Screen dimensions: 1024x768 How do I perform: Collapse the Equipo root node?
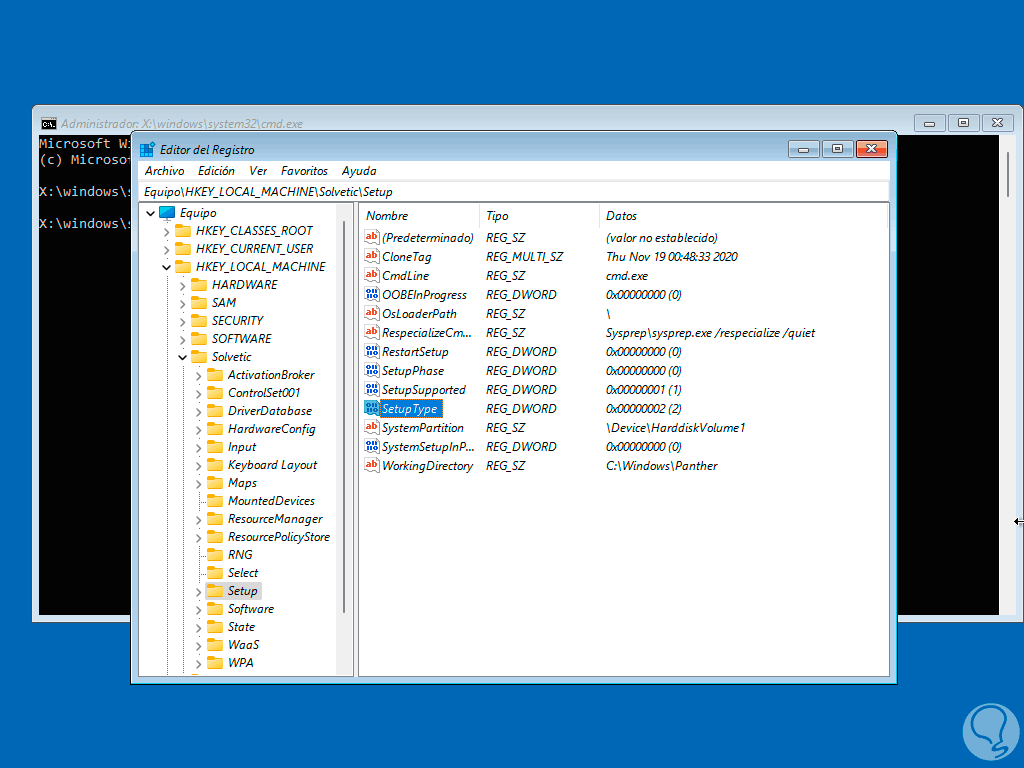150,214
